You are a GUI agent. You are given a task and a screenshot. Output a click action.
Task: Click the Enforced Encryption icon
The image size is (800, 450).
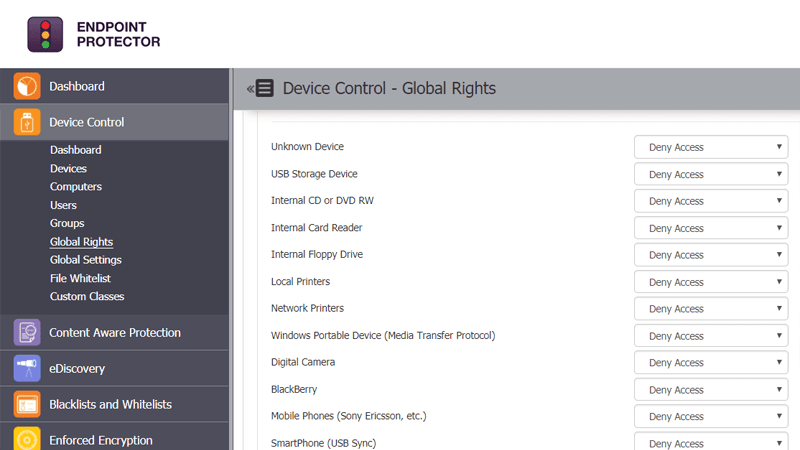tap(27, 440)
